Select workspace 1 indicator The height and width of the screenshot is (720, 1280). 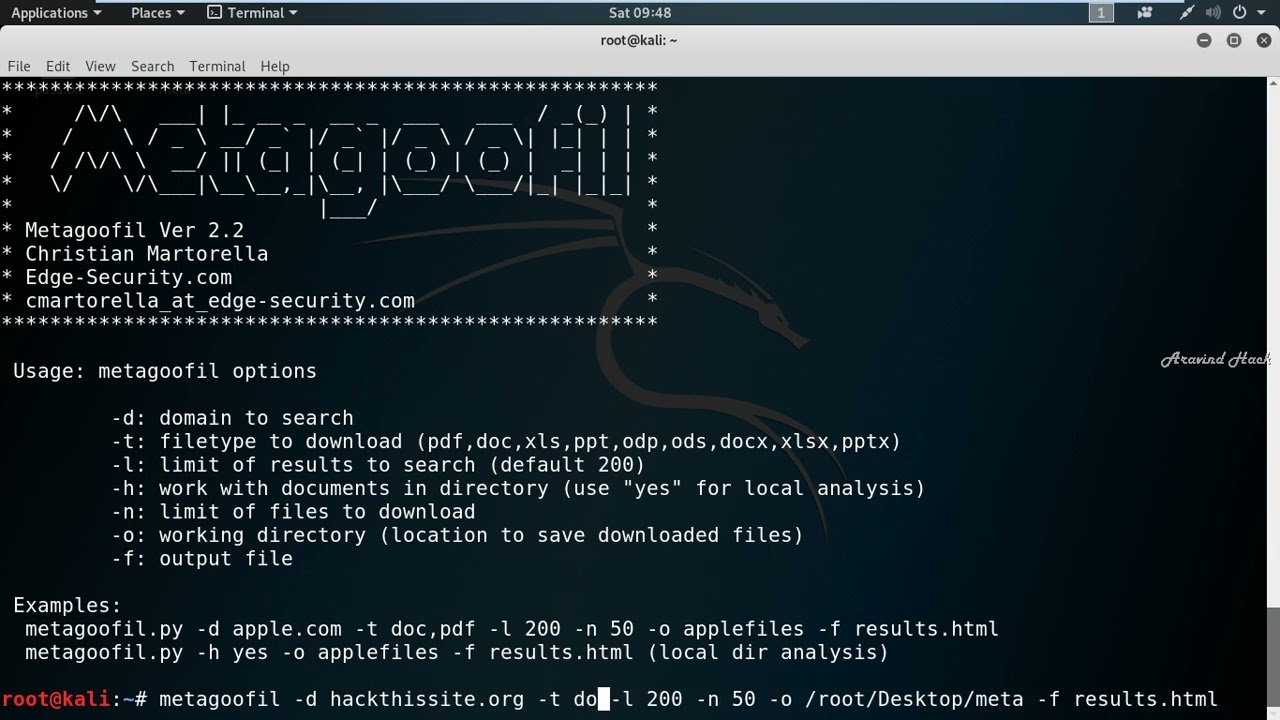pyautogui.click(x=1101, y=13)
